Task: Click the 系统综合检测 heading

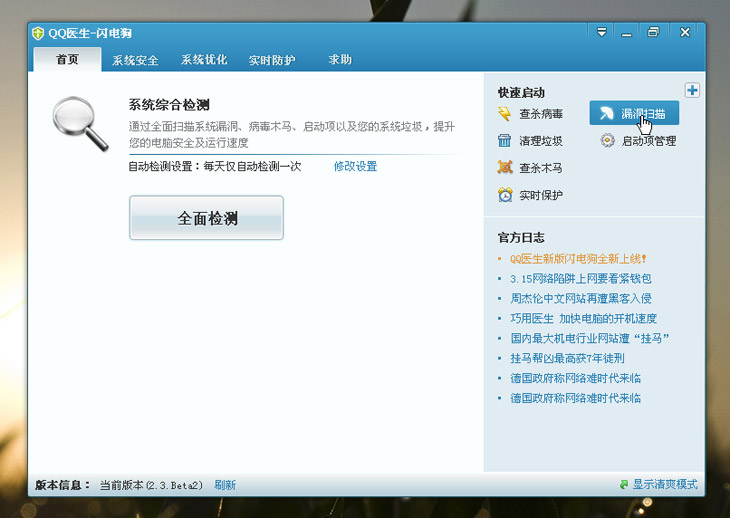Action: tap(169, 105)
